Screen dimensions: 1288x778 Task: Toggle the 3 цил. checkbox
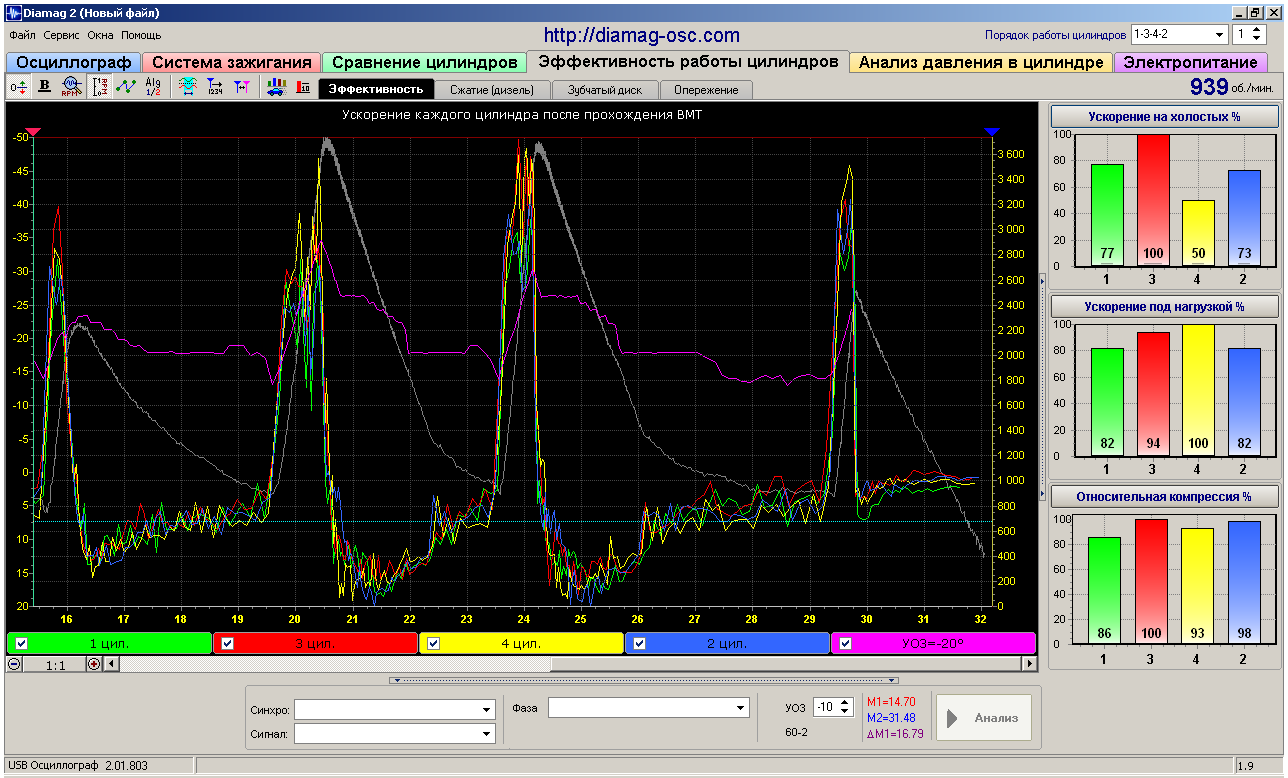click(227, 643)
